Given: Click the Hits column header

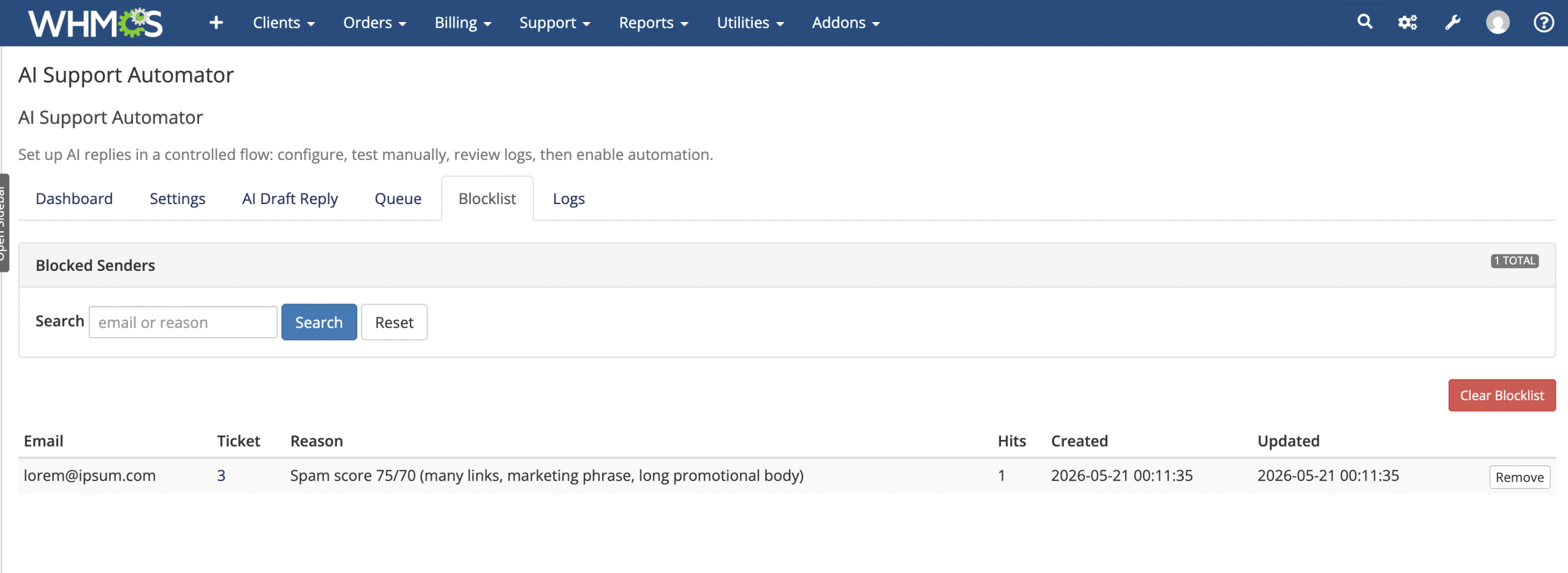Looking at the screenshot, I should click(1012, 441).
